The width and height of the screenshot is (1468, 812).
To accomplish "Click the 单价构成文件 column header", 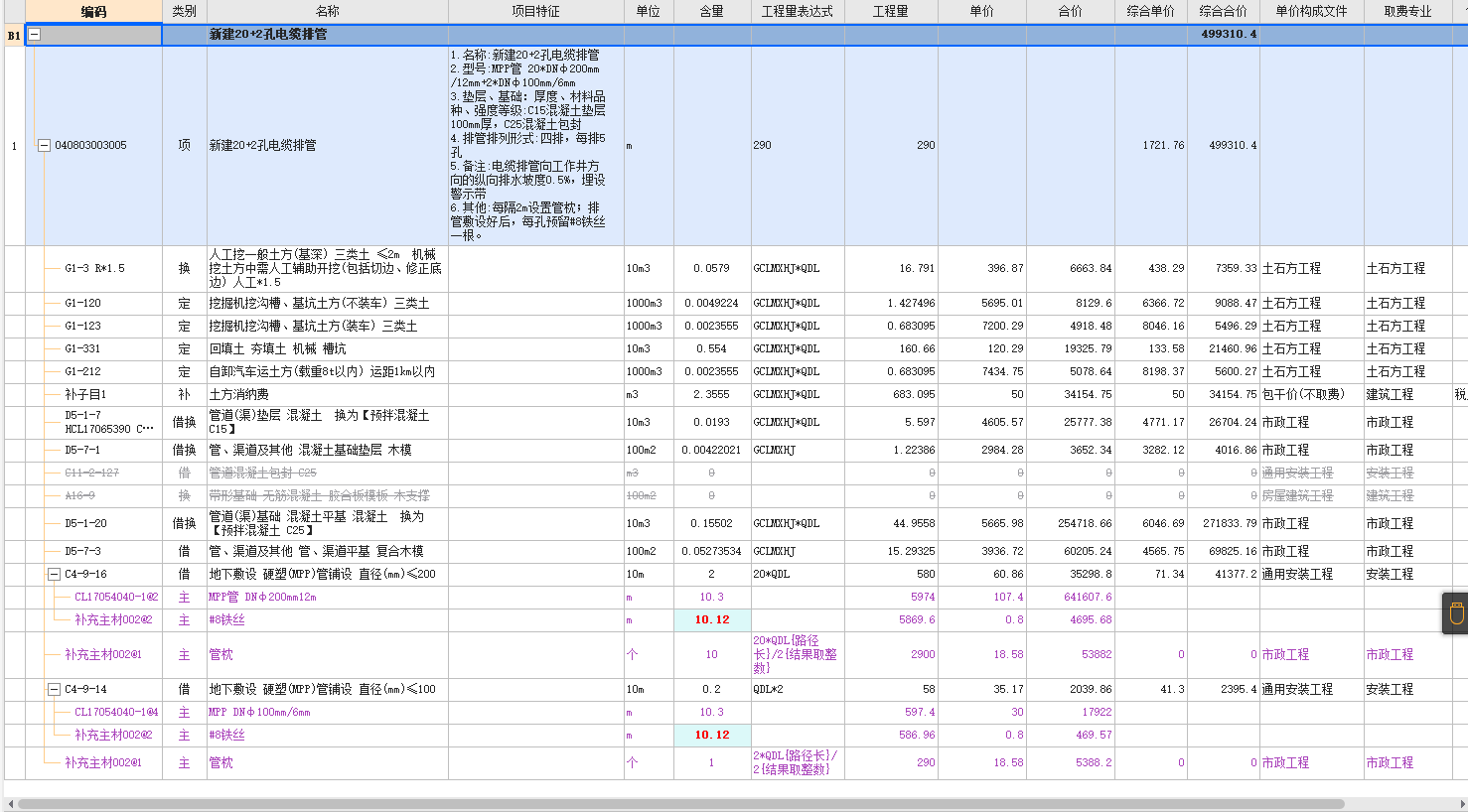I will 1312,12.
